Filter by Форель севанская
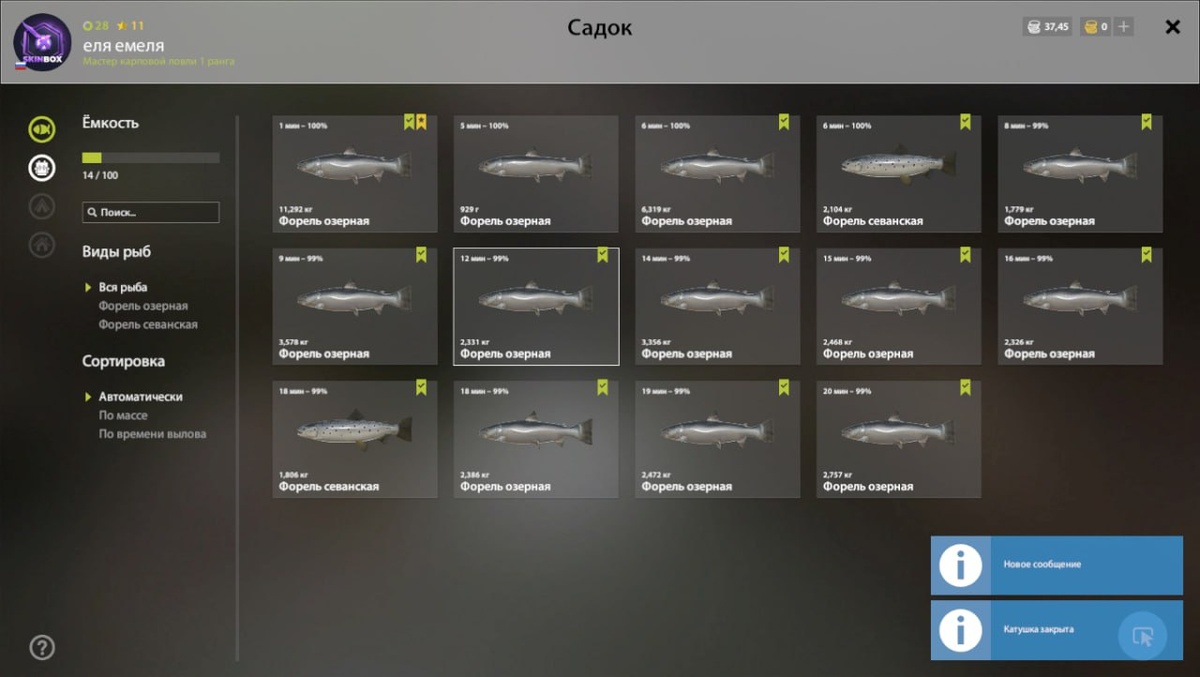Image resolution: width=1200 pixels, height=677 pixels. [x=148, y=325]
